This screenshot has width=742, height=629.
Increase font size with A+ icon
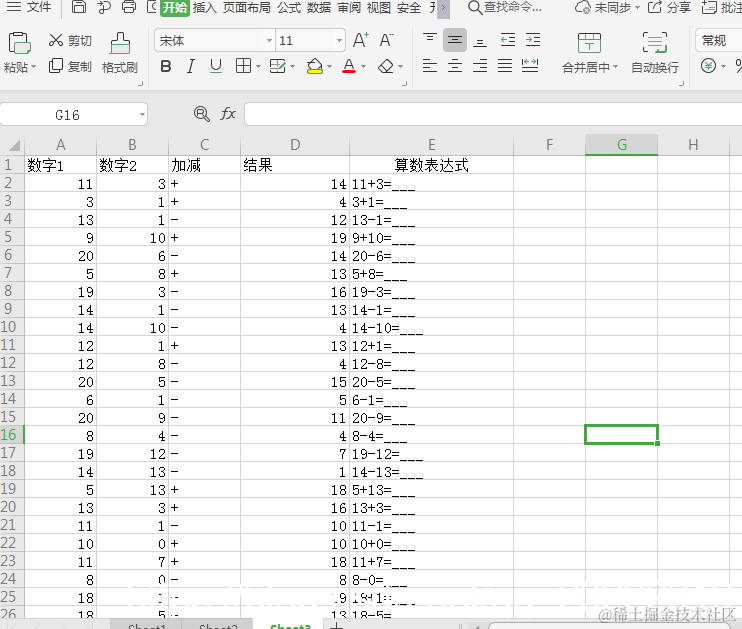(x=361, y=40)
